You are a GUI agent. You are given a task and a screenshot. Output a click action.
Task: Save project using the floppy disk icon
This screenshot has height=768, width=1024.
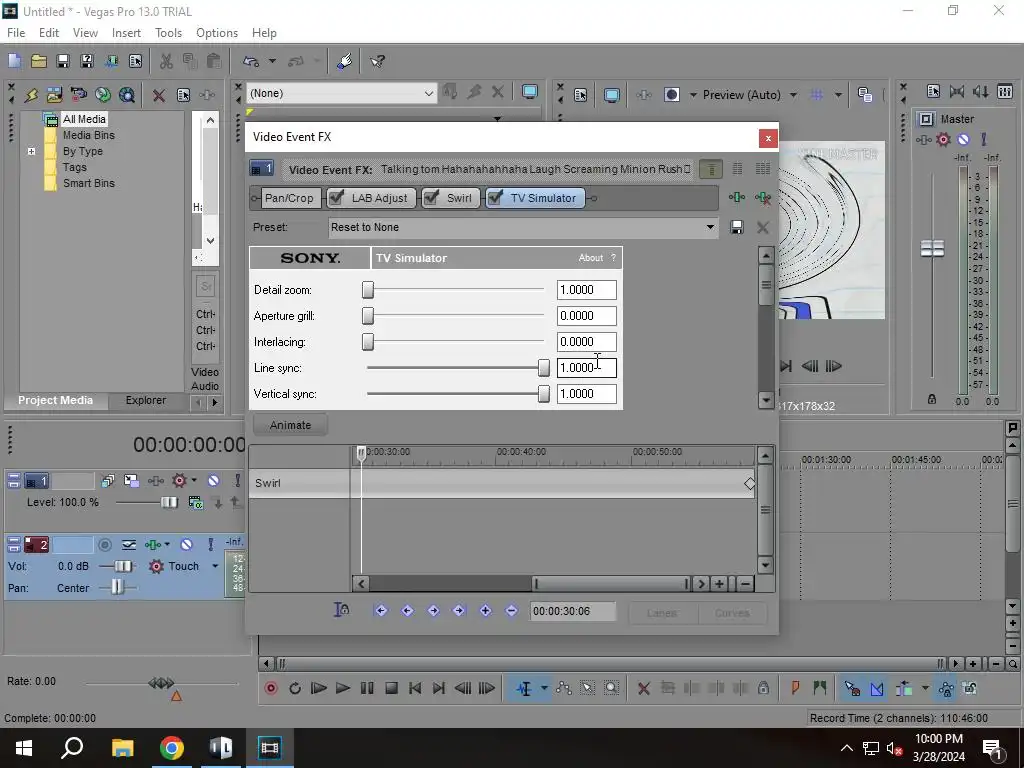click(x=63, y=61)
